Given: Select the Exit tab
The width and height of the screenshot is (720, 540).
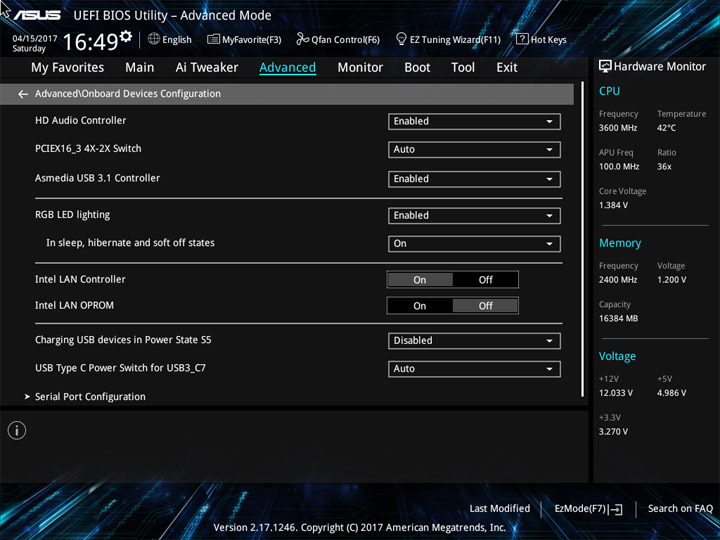Looking at the screenshot, I should (507, 68).
